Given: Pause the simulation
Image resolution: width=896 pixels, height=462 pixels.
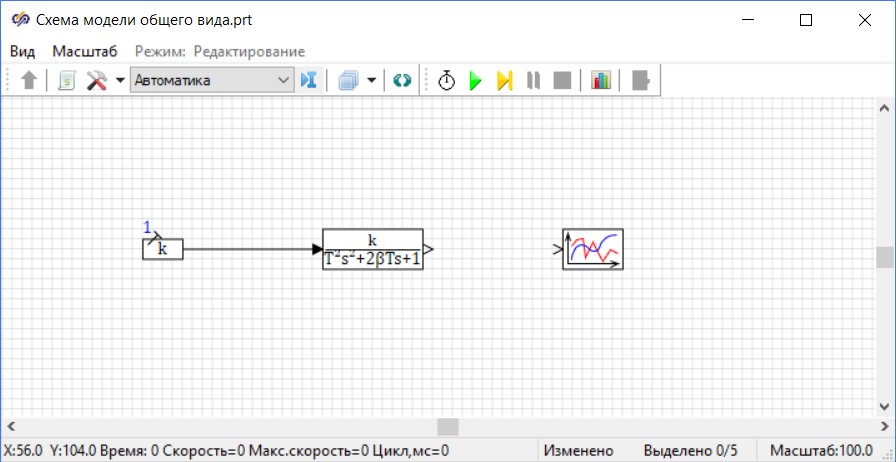Looking at the screenshot, I should [534, 81].
